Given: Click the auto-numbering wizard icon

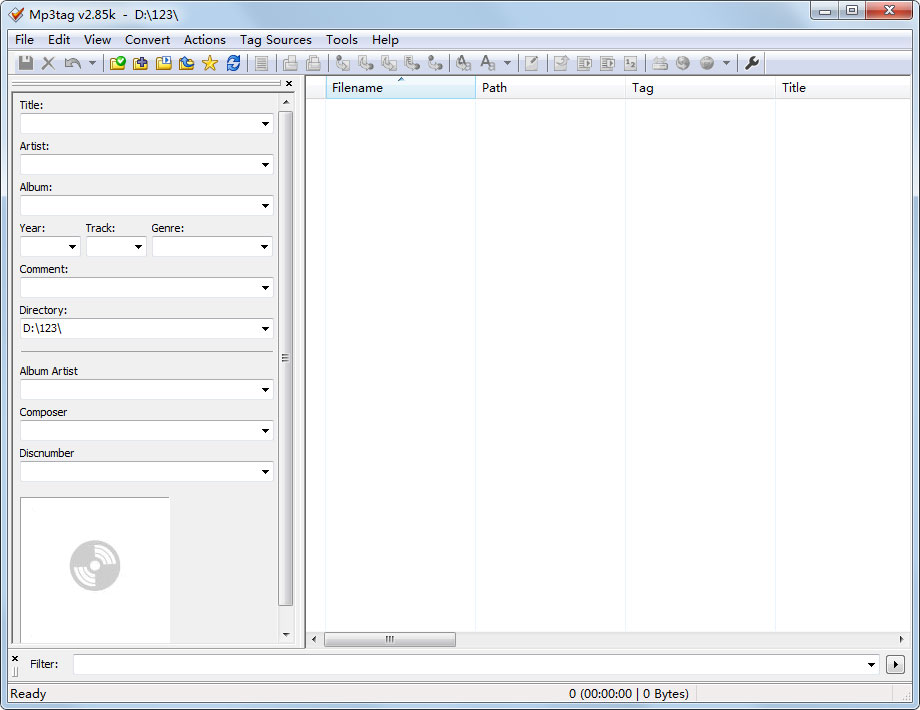Looking at the screenshot, I should (630, 63).
